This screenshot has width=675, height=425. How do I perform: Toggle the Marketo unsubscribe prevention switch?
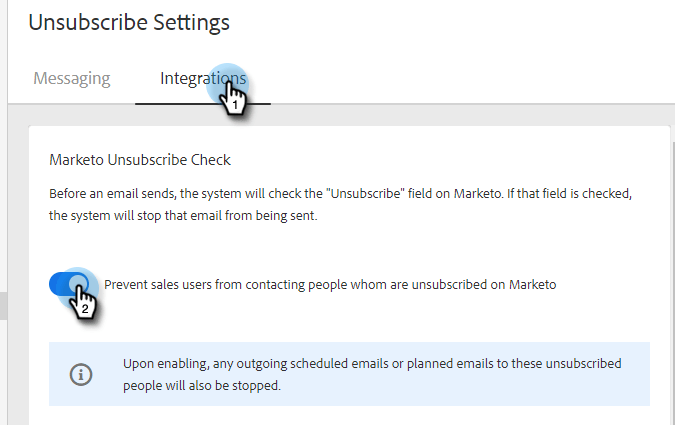click(x=69, y=284)
